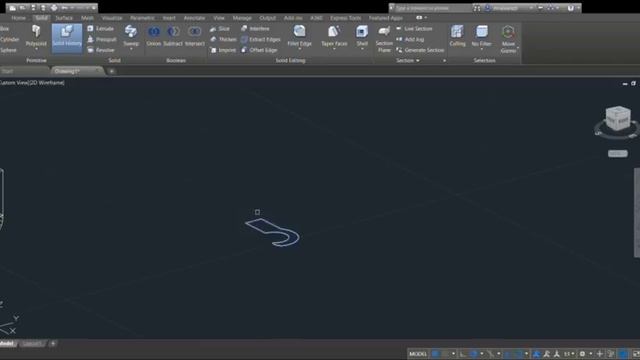The width and height of the screenshot is (640, 360).
Task: Select the Thicken tool
Action: [223, 39]
